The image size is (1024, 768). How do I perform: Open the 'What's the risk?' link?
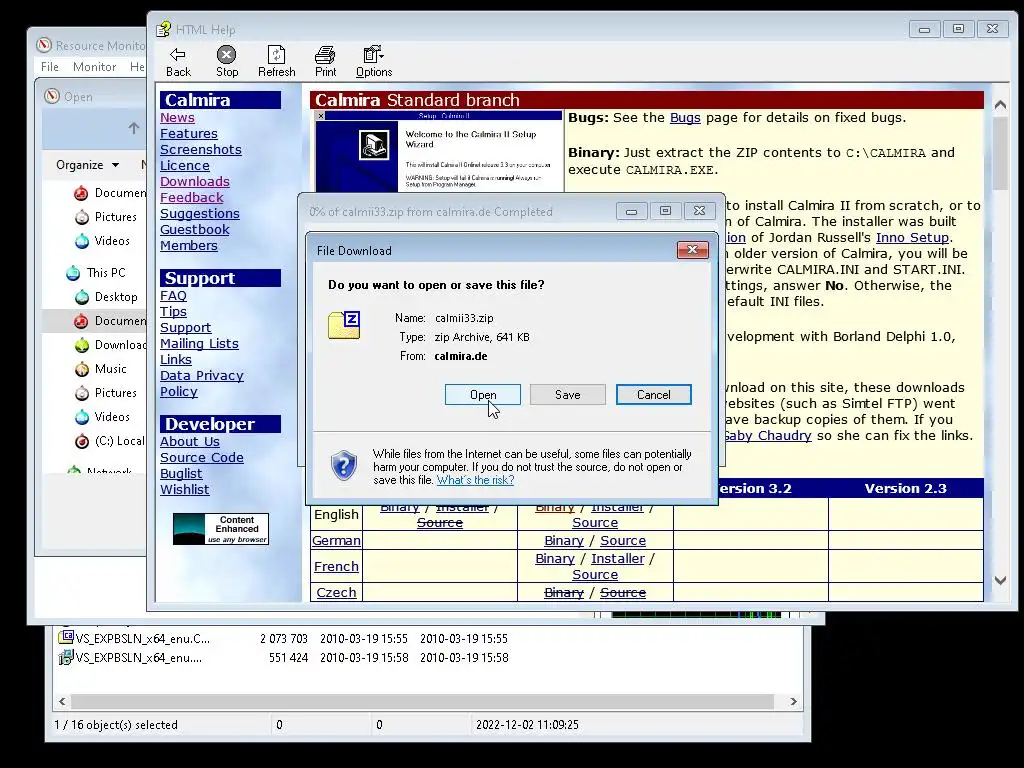coord(475,480)
